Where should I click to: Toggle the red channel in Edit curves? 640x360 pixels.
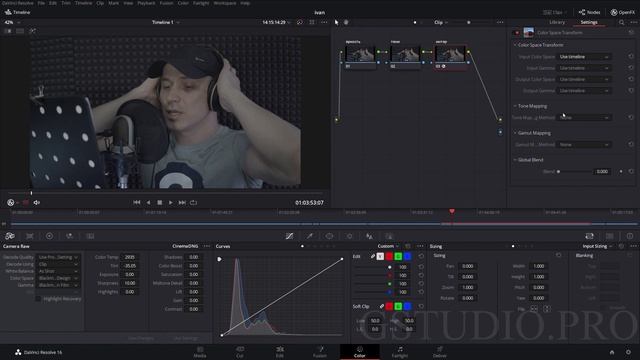coord(389,256)
